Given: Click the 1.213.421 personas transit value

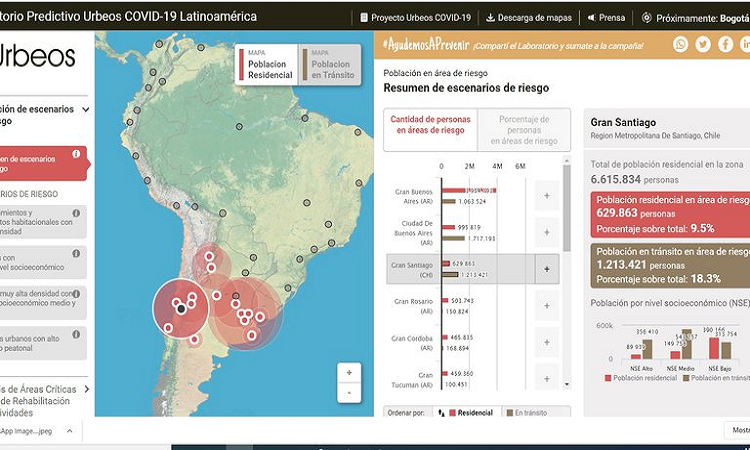Looking at the screenshot, I should point(640,264).
